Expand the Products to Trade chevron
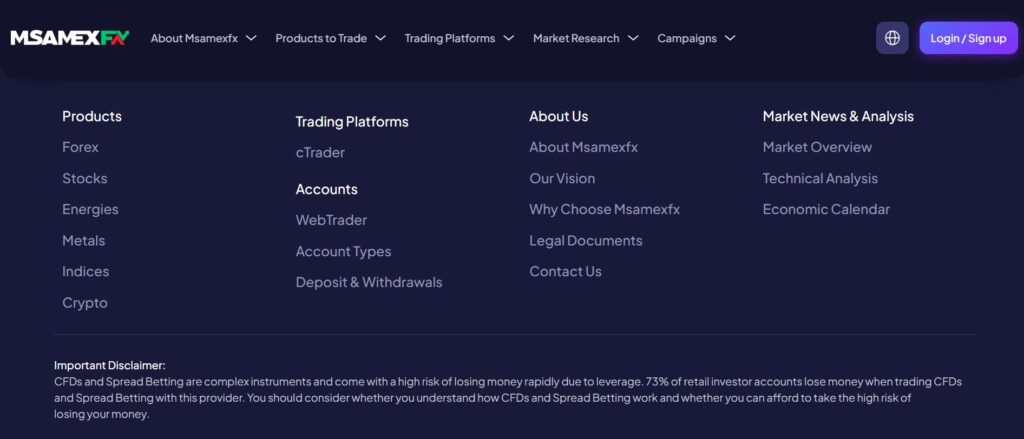 380,38
